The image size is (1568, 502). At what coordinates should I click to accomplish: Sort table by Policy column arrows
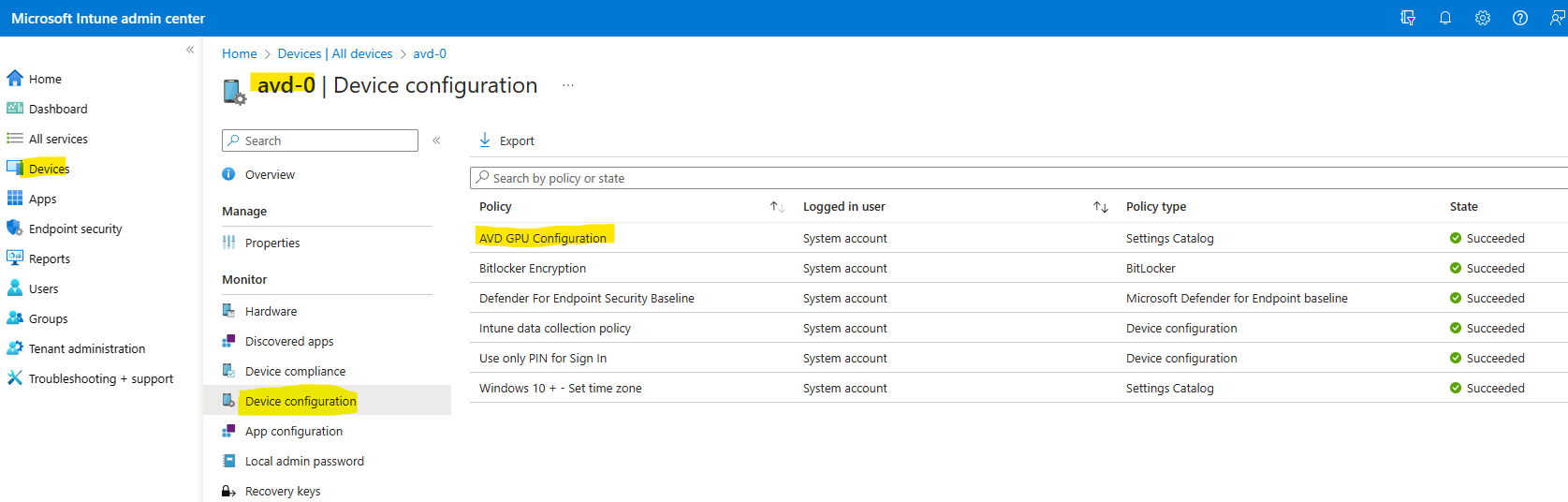(x=777, y=207)
